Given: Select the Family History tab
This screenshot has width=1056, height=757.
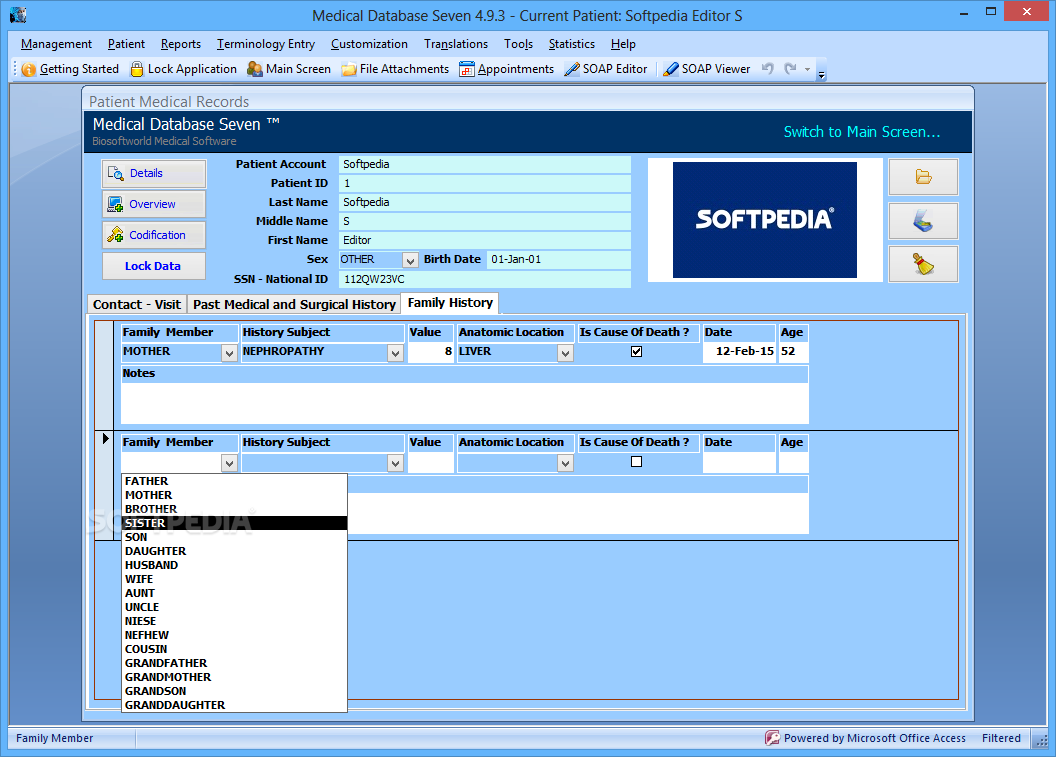Looking at the screenshot, I should (450, 303).
